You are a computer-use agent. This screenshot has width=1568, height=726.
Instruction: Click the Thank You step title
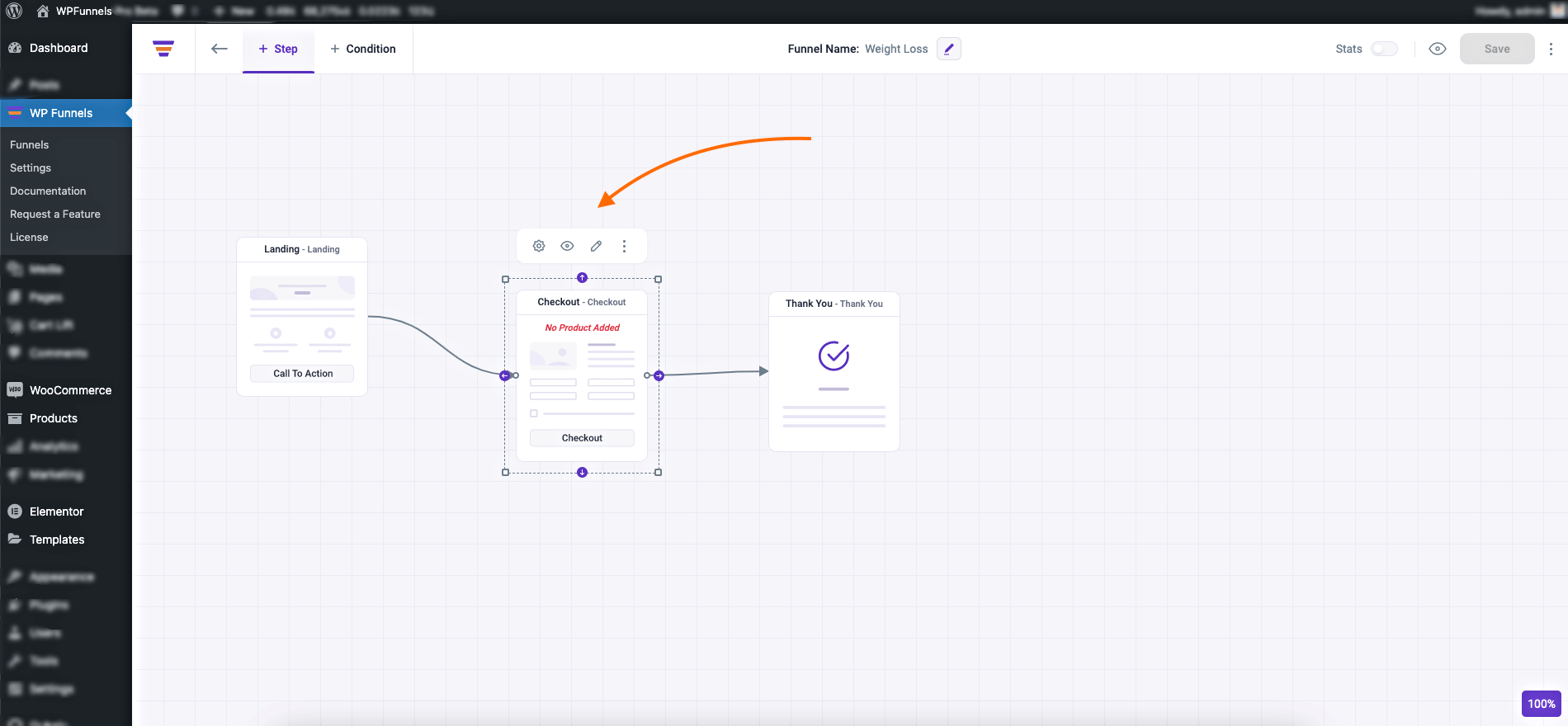(834, 304)
